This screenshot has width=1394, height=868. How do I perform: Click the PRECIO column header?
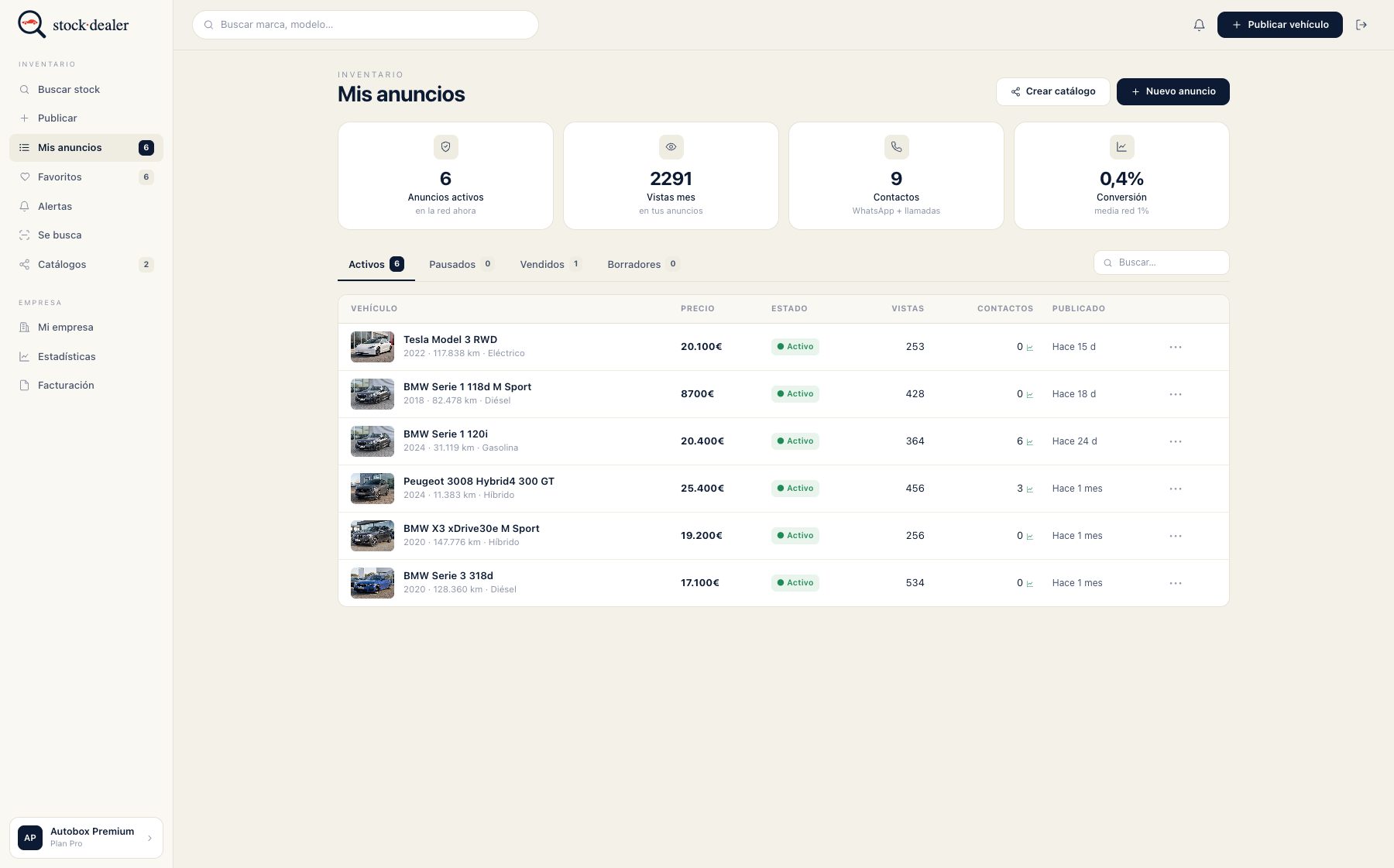point(697,308)
